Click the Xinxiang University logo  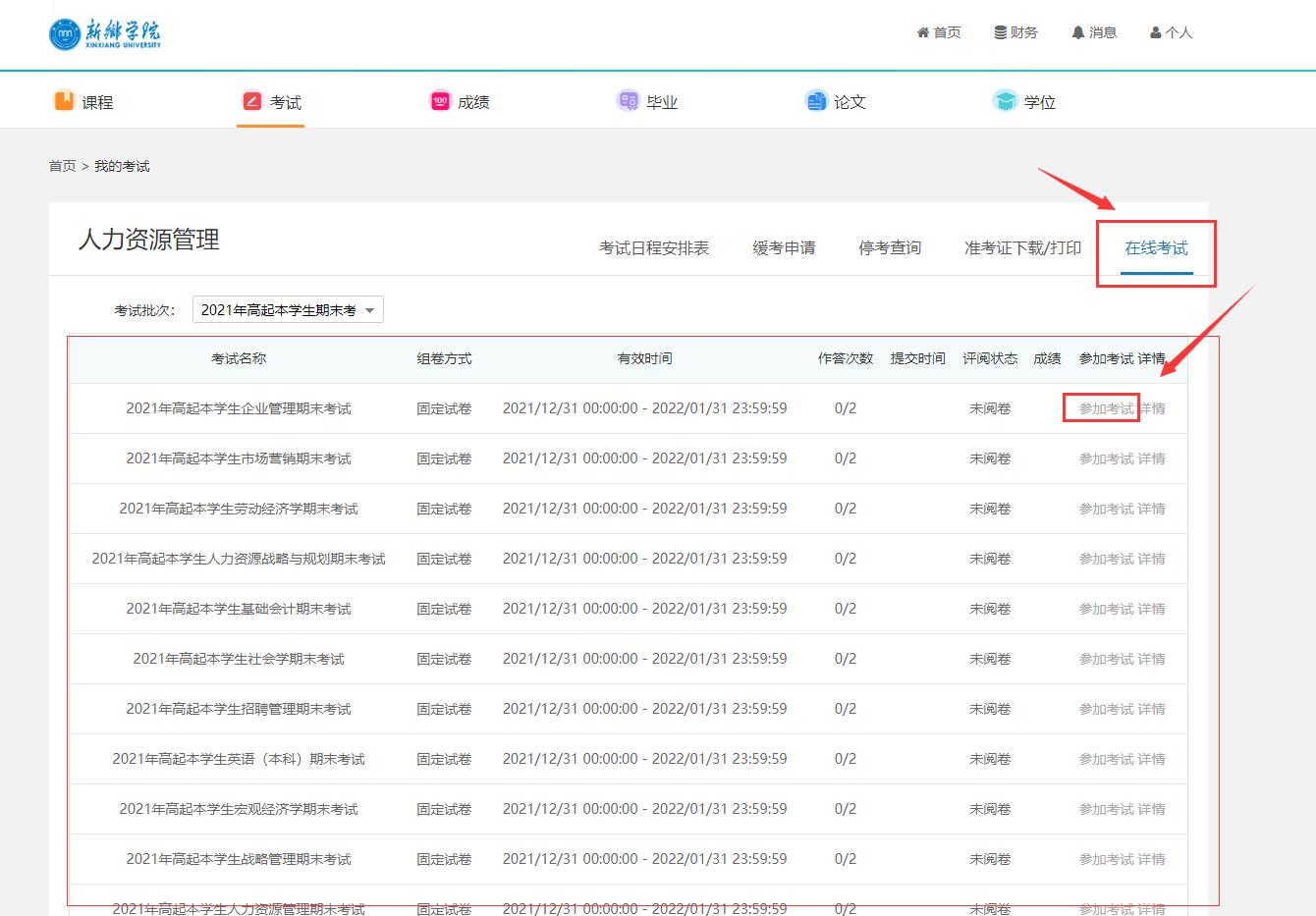click(105, 33)
